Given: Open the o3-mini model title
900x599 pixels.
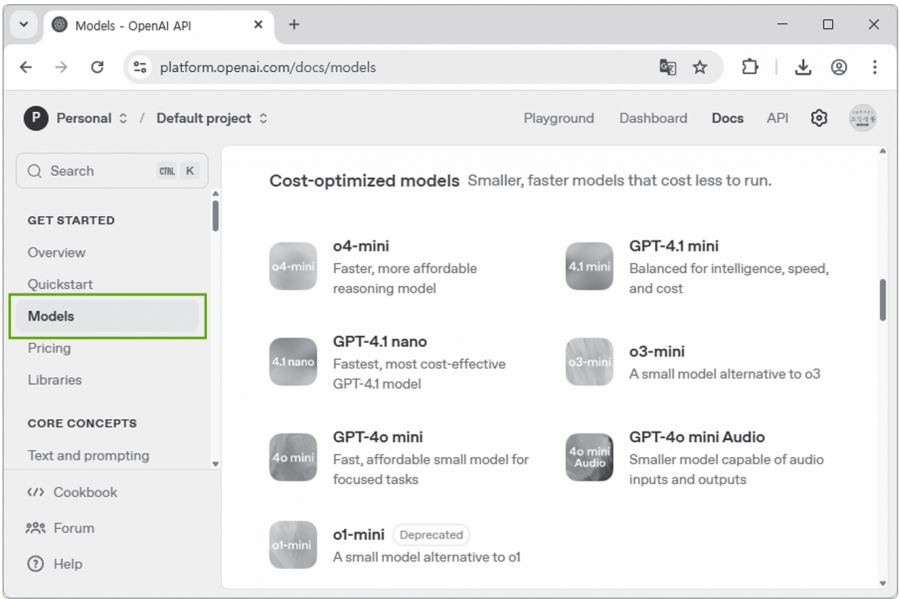Looking at the screenshot, I should pyautogui.click(x=657, y=351).
